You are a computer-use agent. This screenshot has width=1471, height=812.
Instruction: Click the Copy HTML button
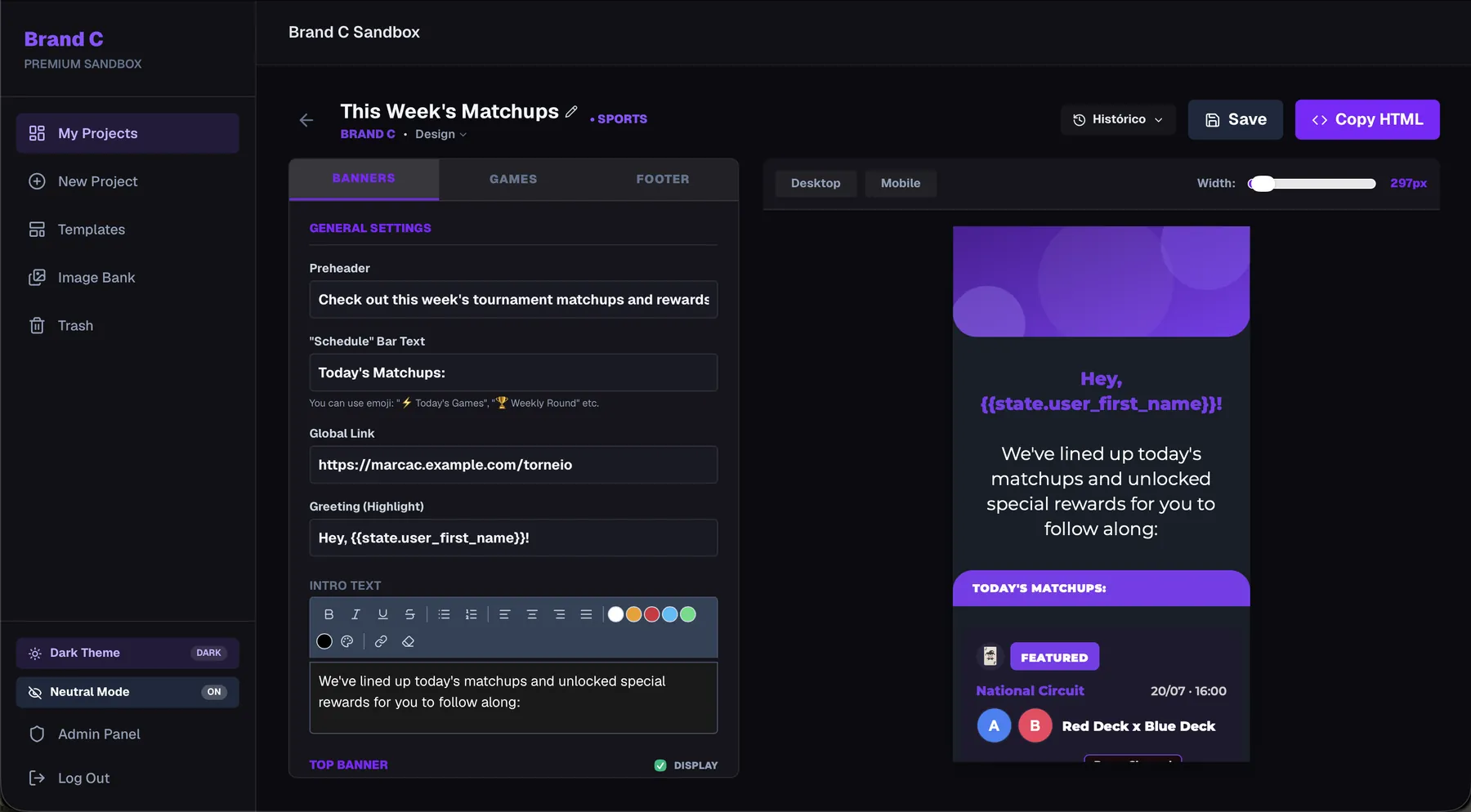click(1367, 119)
